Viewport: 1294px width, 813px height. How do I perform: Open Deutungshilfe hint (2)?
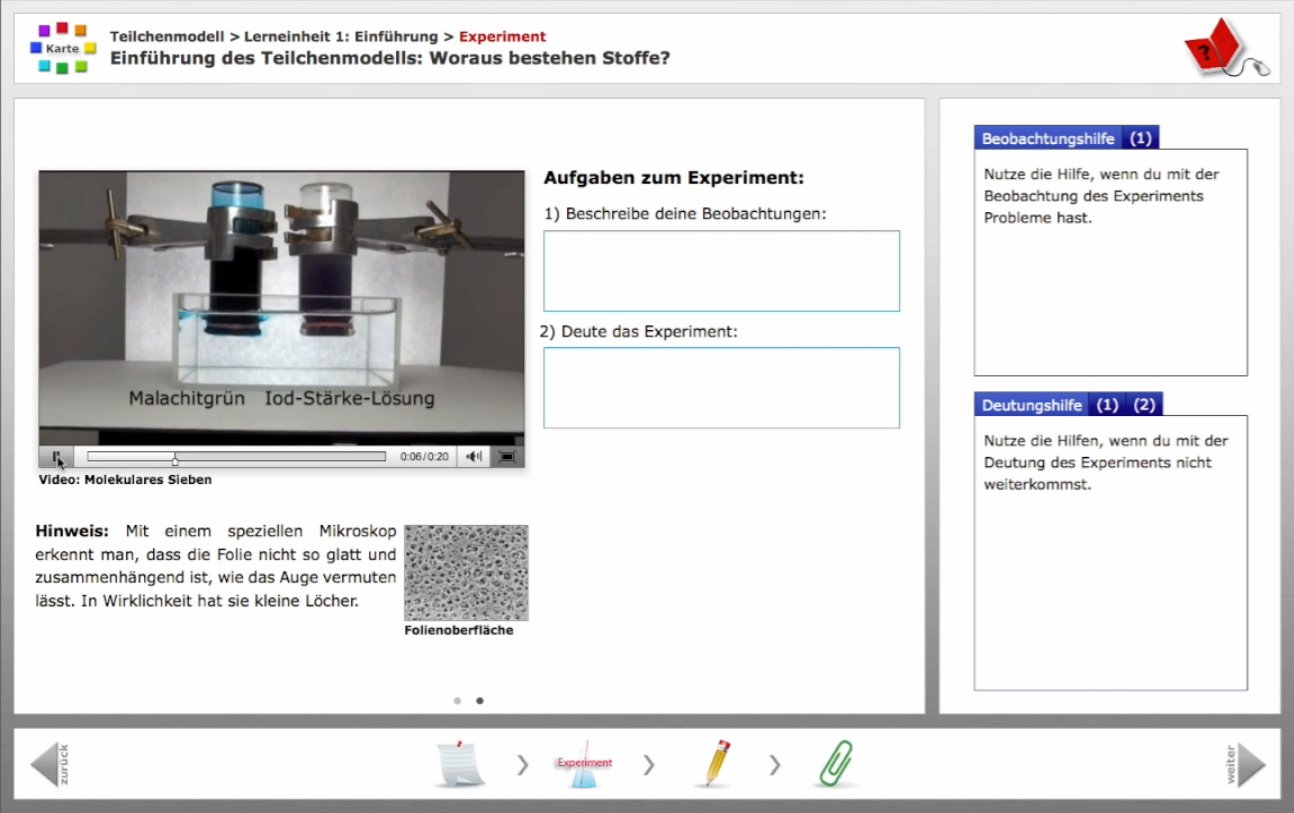1144,405
